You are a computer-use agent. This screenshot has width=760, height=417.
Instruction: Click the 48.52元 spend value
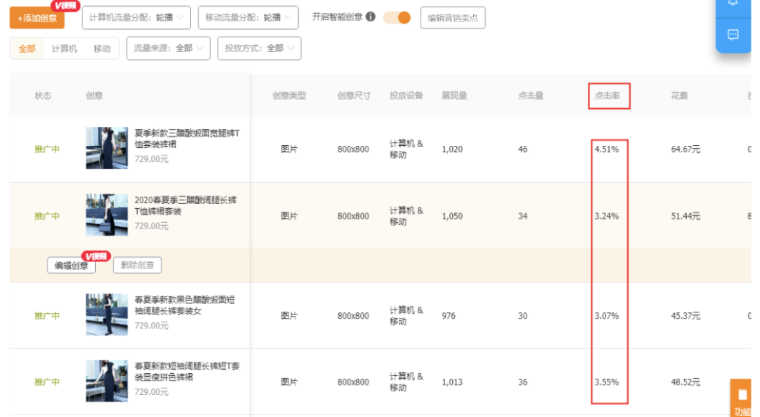685,382
